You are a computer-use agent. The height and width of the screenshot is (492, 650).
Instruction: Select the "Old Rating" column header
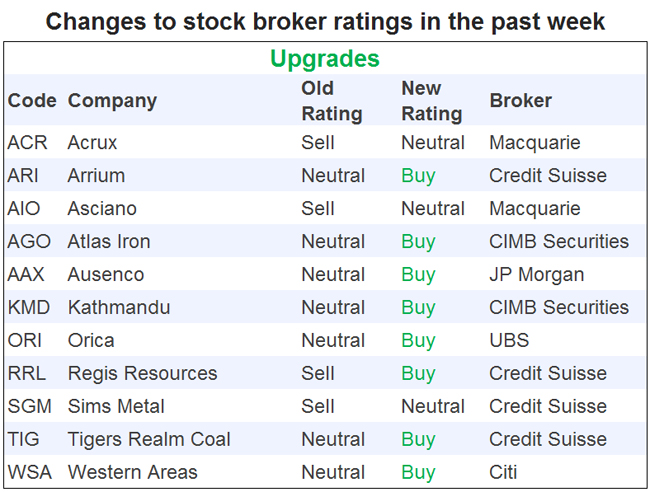pos(331,101)
